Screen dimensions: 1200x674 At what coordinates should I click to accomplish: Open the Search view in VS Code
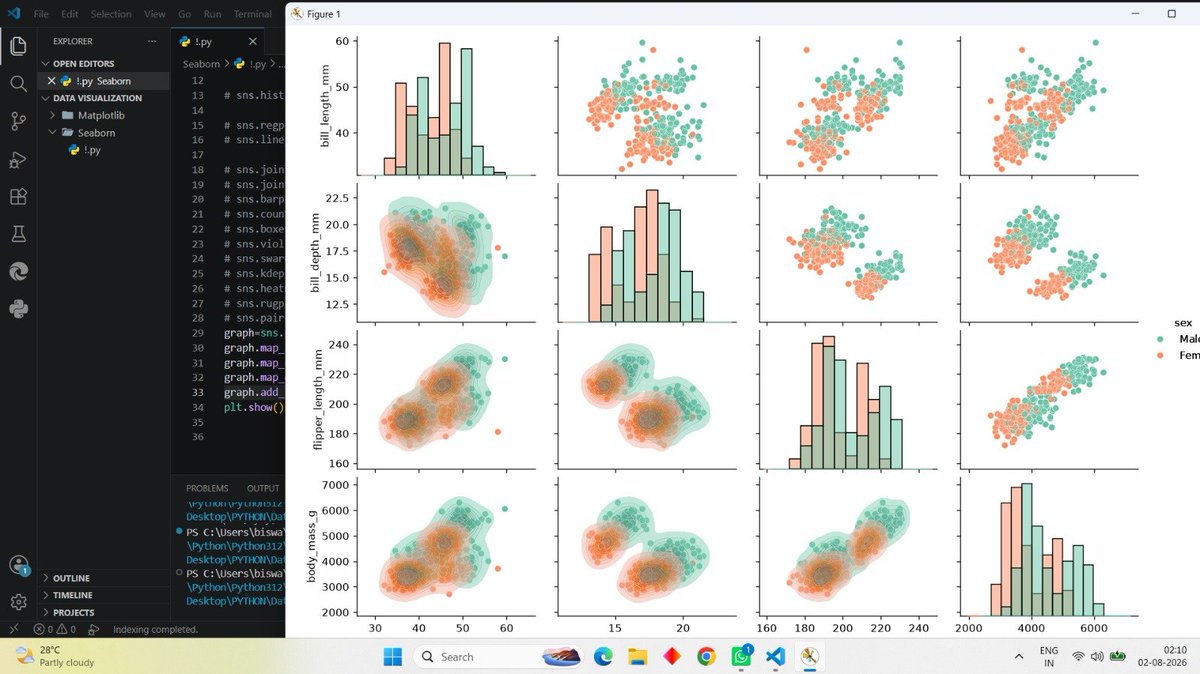click(x=18, y=84)
